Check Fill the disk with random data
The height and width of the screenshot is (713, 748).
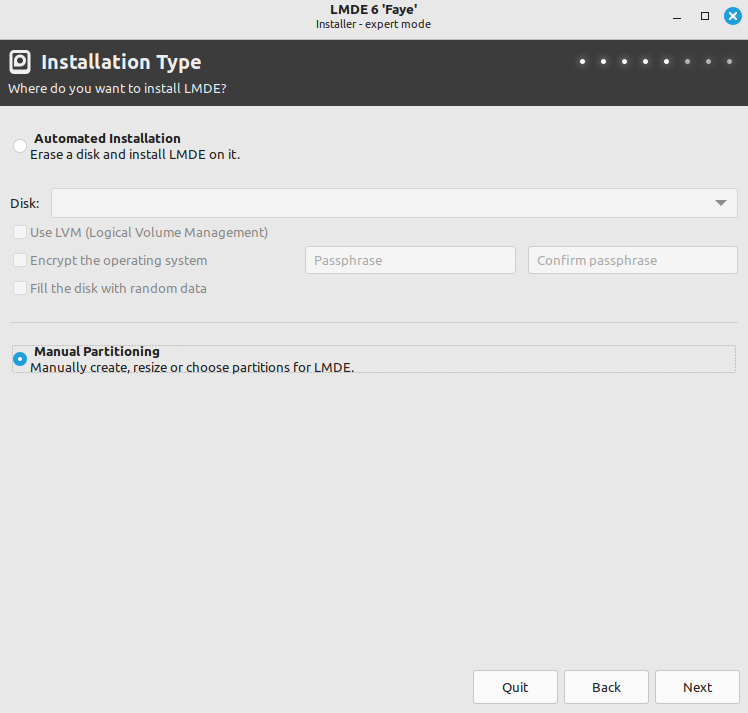coord(20,288)
